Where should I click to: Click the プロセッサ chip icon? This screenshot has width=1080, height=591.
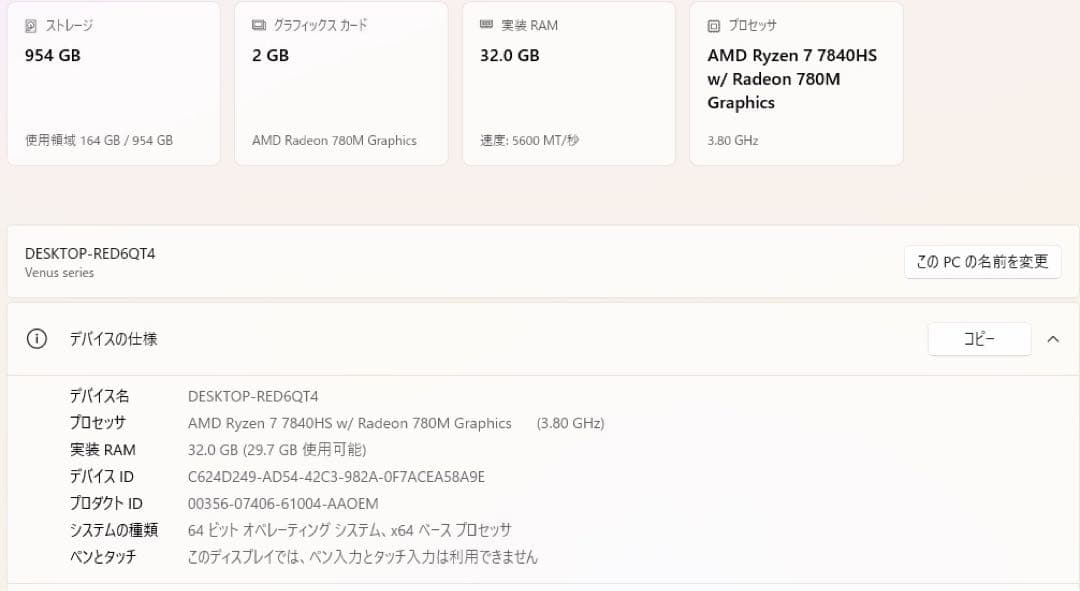click(x=712, y=25)
